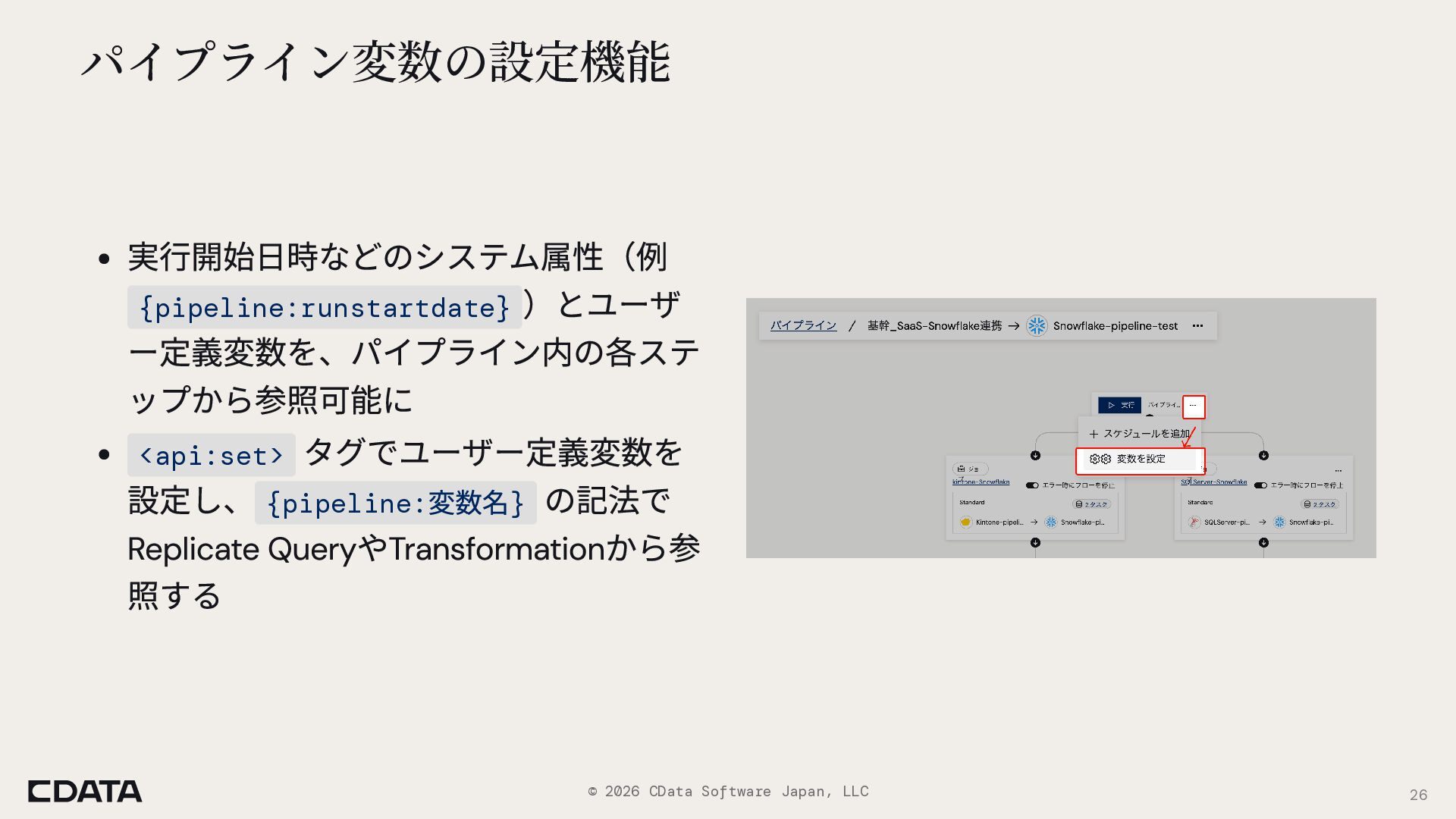Click the slide page number 26
Screen dimensions: 1456x819
(x=1418, y=795)
